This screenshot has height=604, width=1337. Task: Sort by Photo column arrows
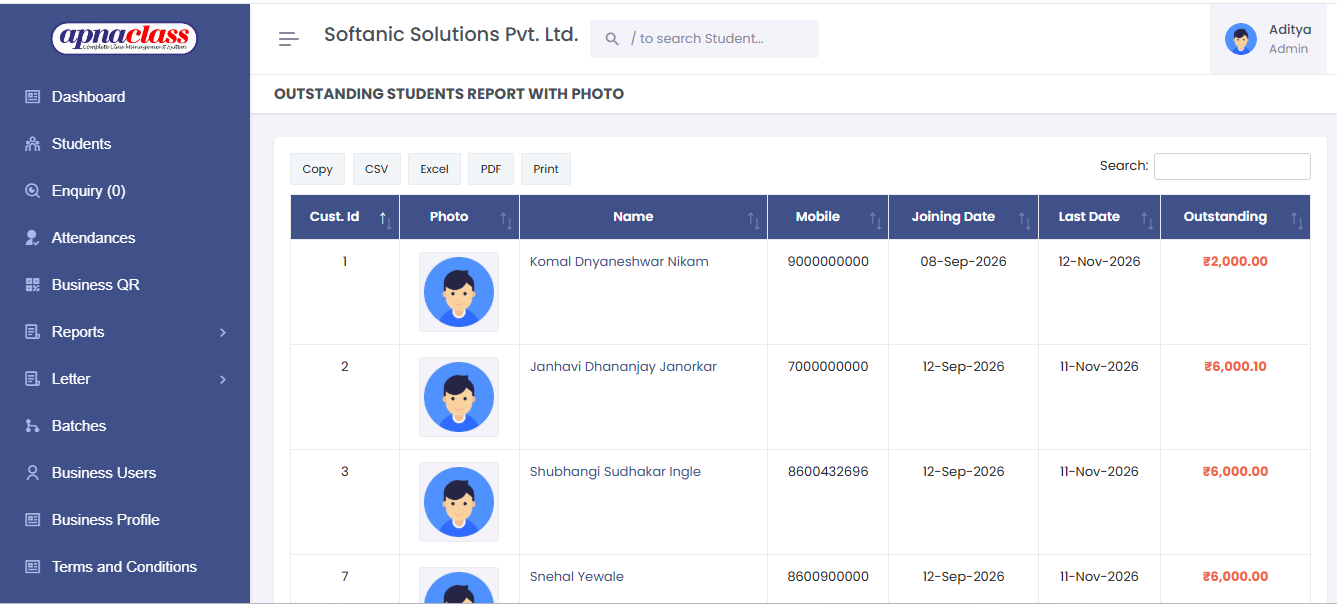506,218
